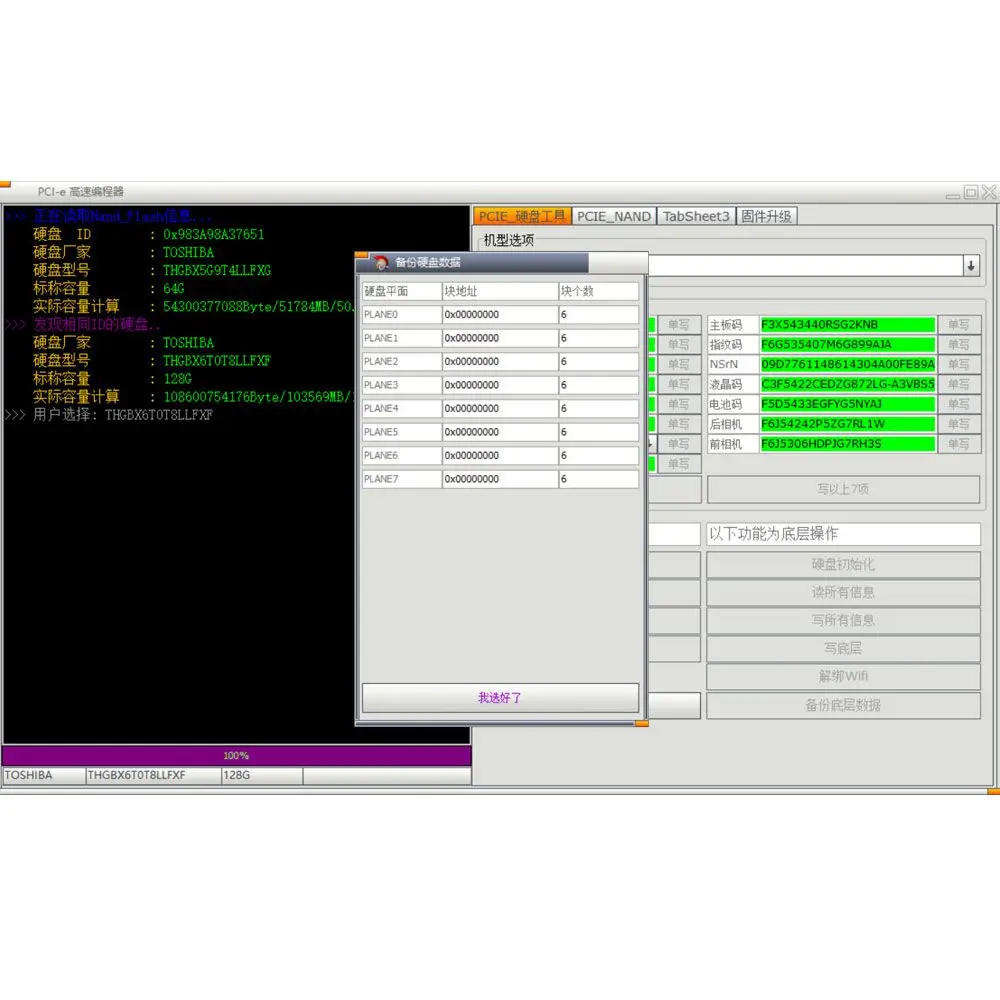This screenshot has width=1000, height=1000.
Task: Click the purple 100% progress bar
Action: (237, 756)
